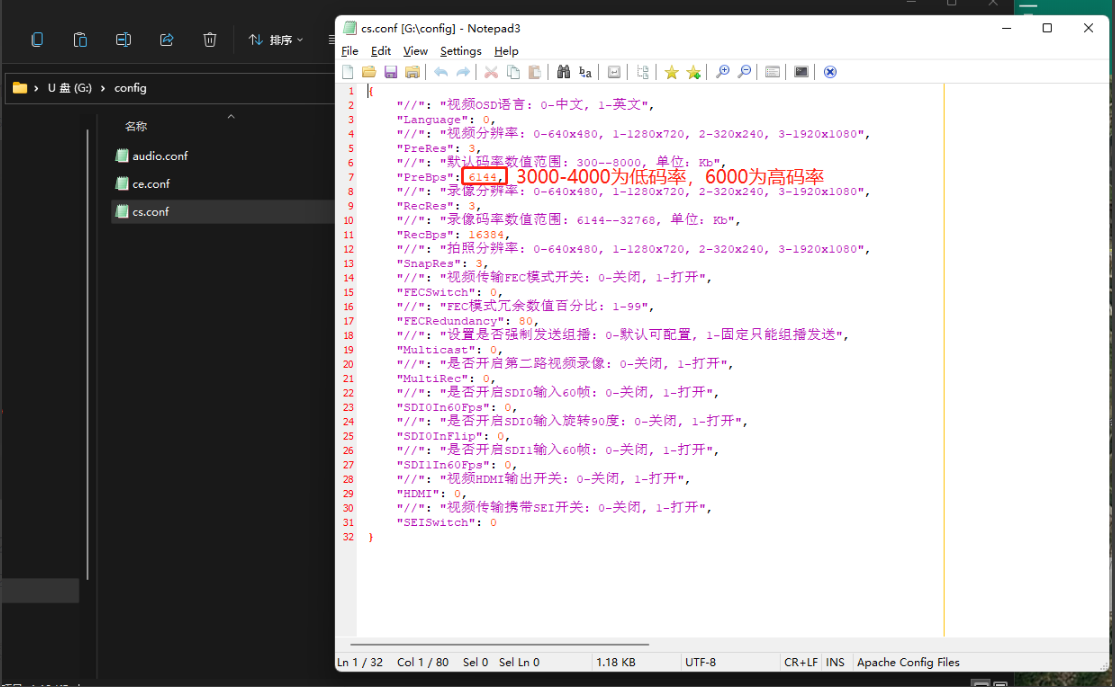
Task: Click the Delete trash icon in Explorer
Action: (x=209, y=40)
